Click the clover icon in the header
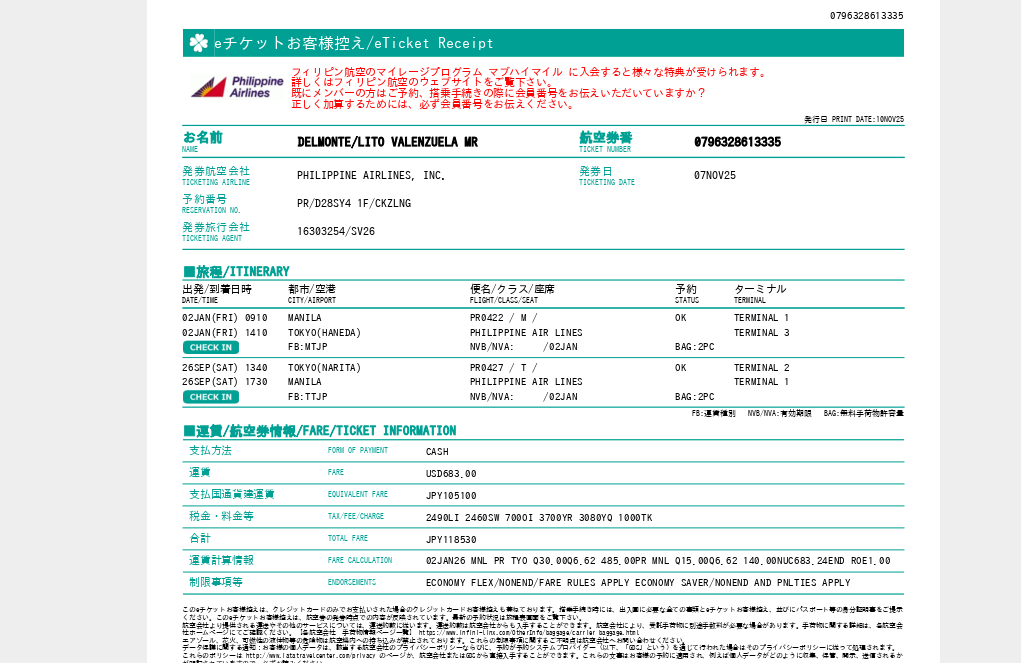 click(x=199, y=43)
